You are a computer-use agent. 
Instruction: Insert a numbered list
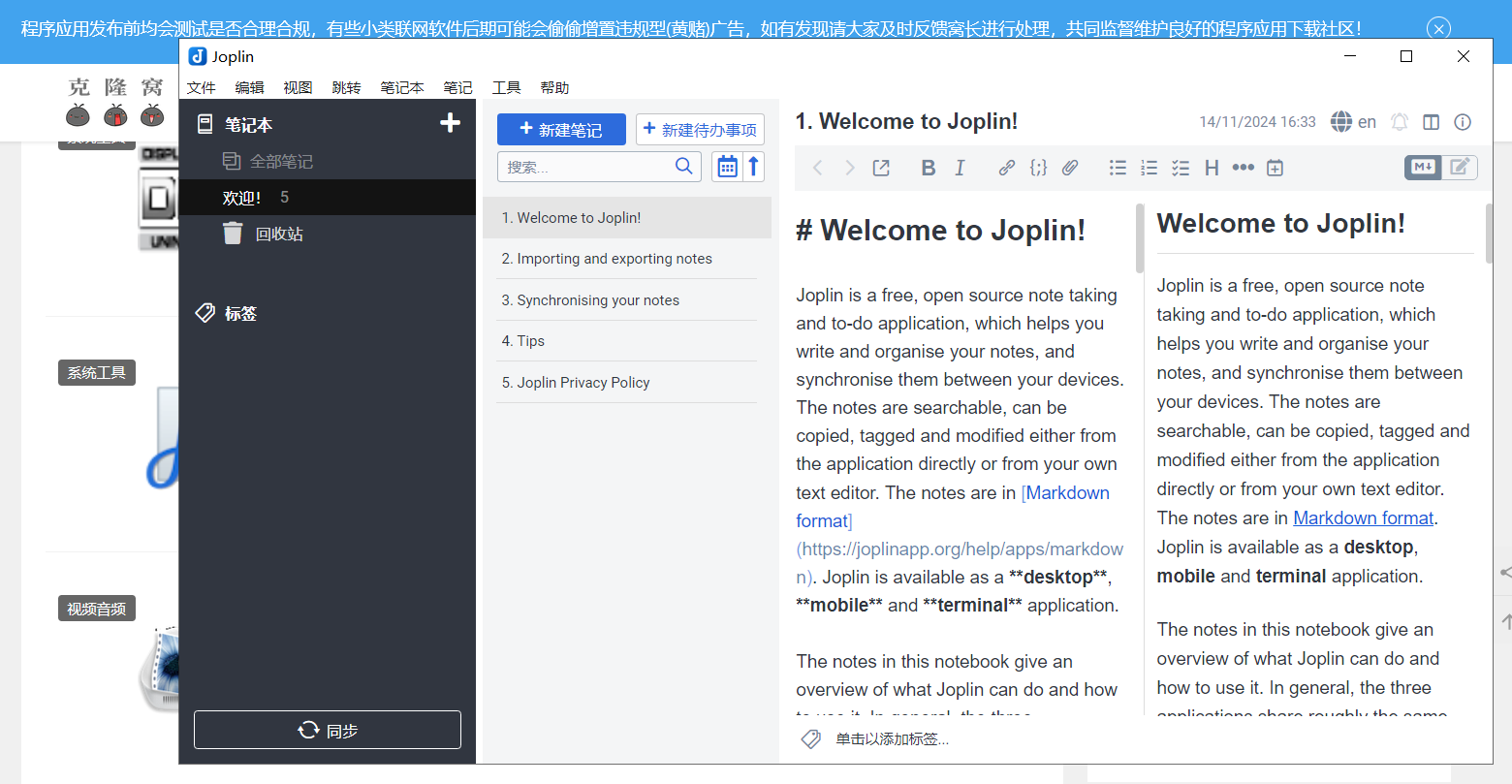[x=1149, y=168]
